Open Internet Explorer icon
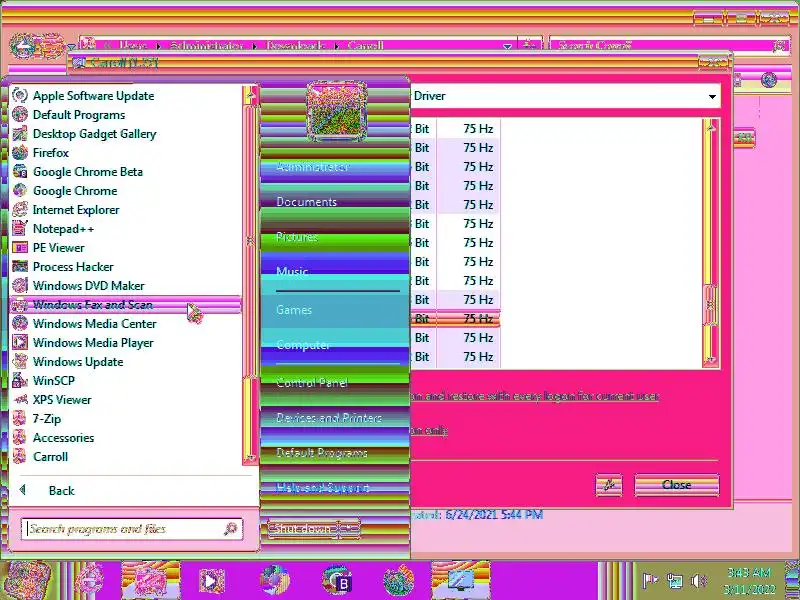Image resolution: width=800 pixels, height=600 pixels. [20, 210]
